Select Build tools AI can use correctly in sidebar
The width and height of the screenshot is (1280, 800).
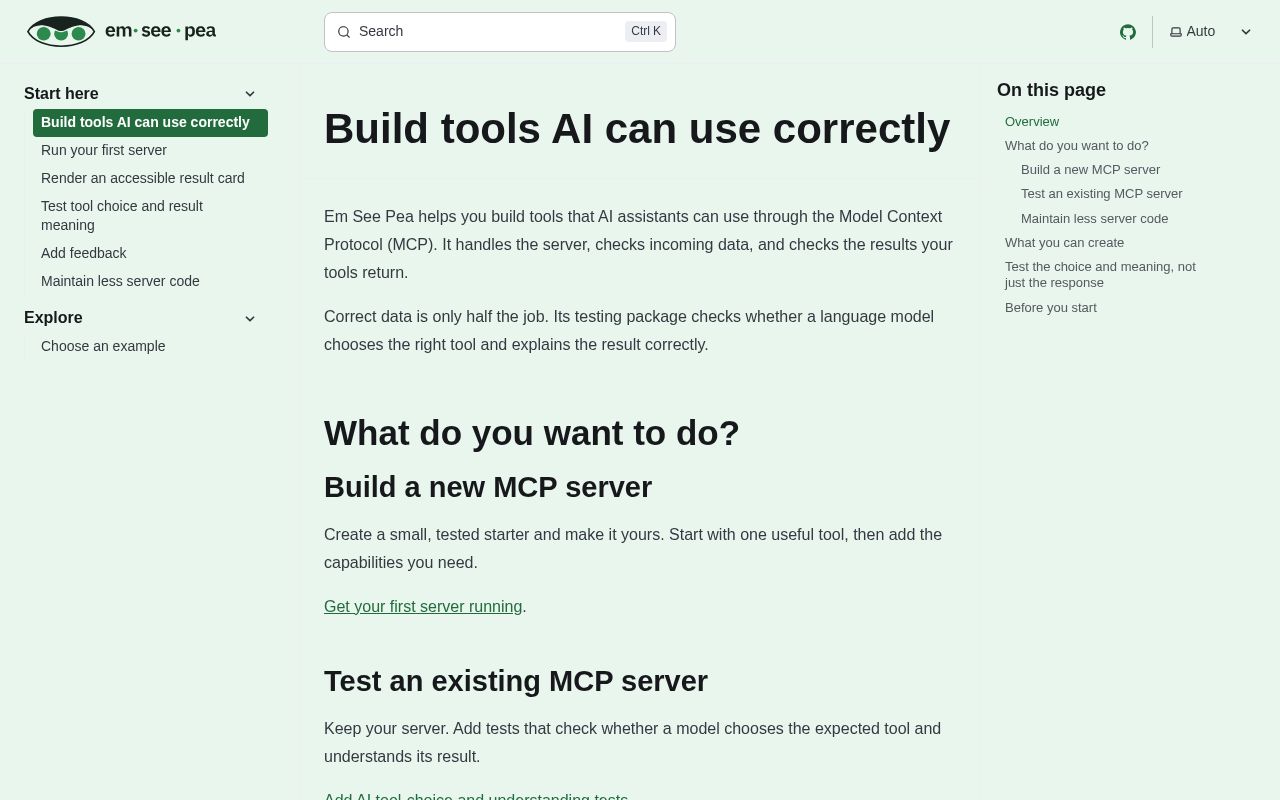(x=150, y=123)
